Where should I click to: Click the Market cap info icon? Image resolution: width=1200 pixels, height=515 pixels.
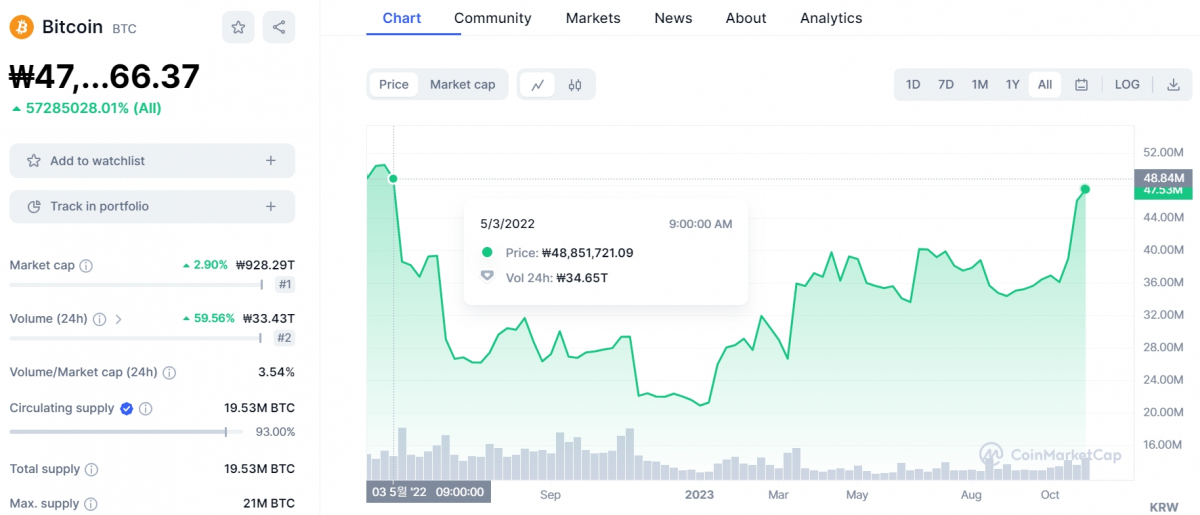click(86, 266)
